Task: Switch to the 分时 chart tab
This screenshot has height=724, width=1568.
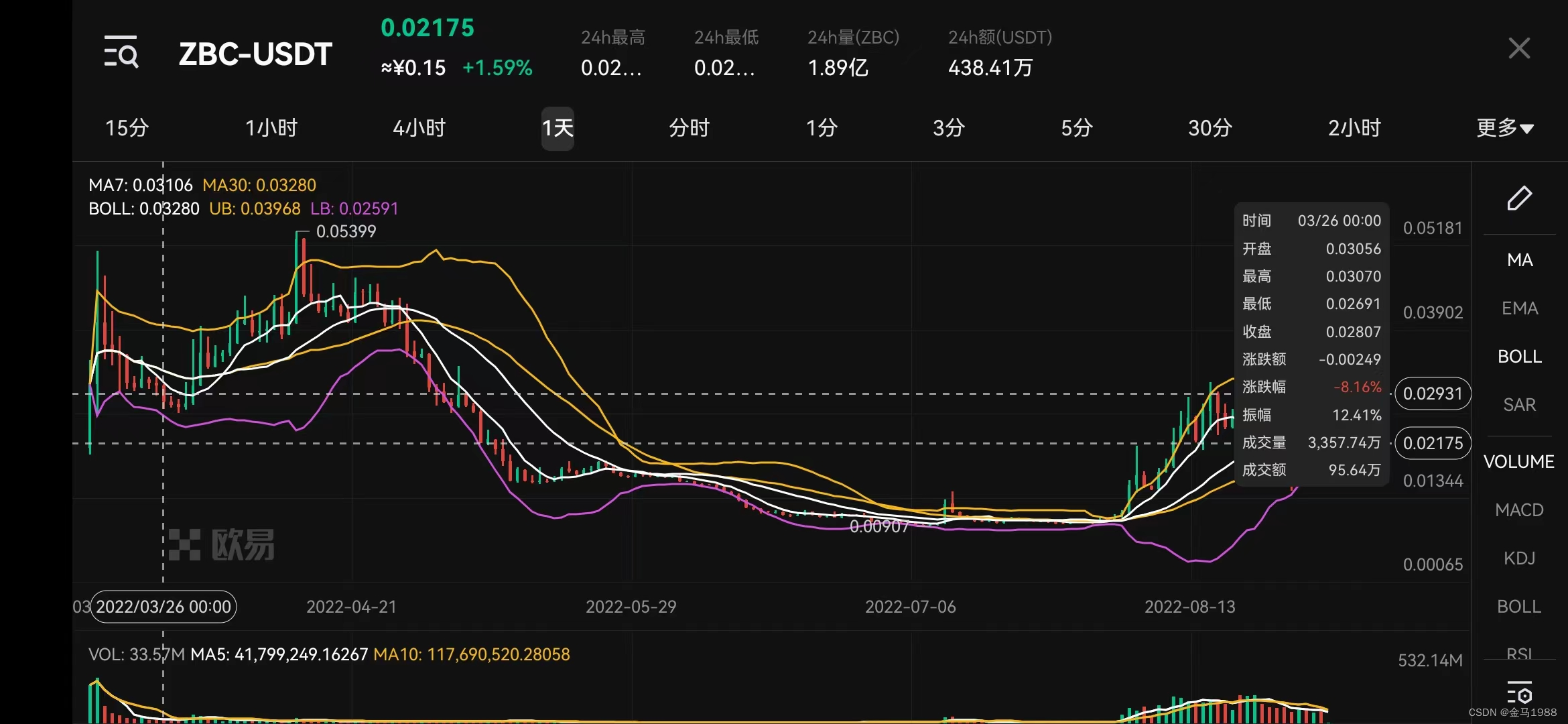Action: pos(689,128)
